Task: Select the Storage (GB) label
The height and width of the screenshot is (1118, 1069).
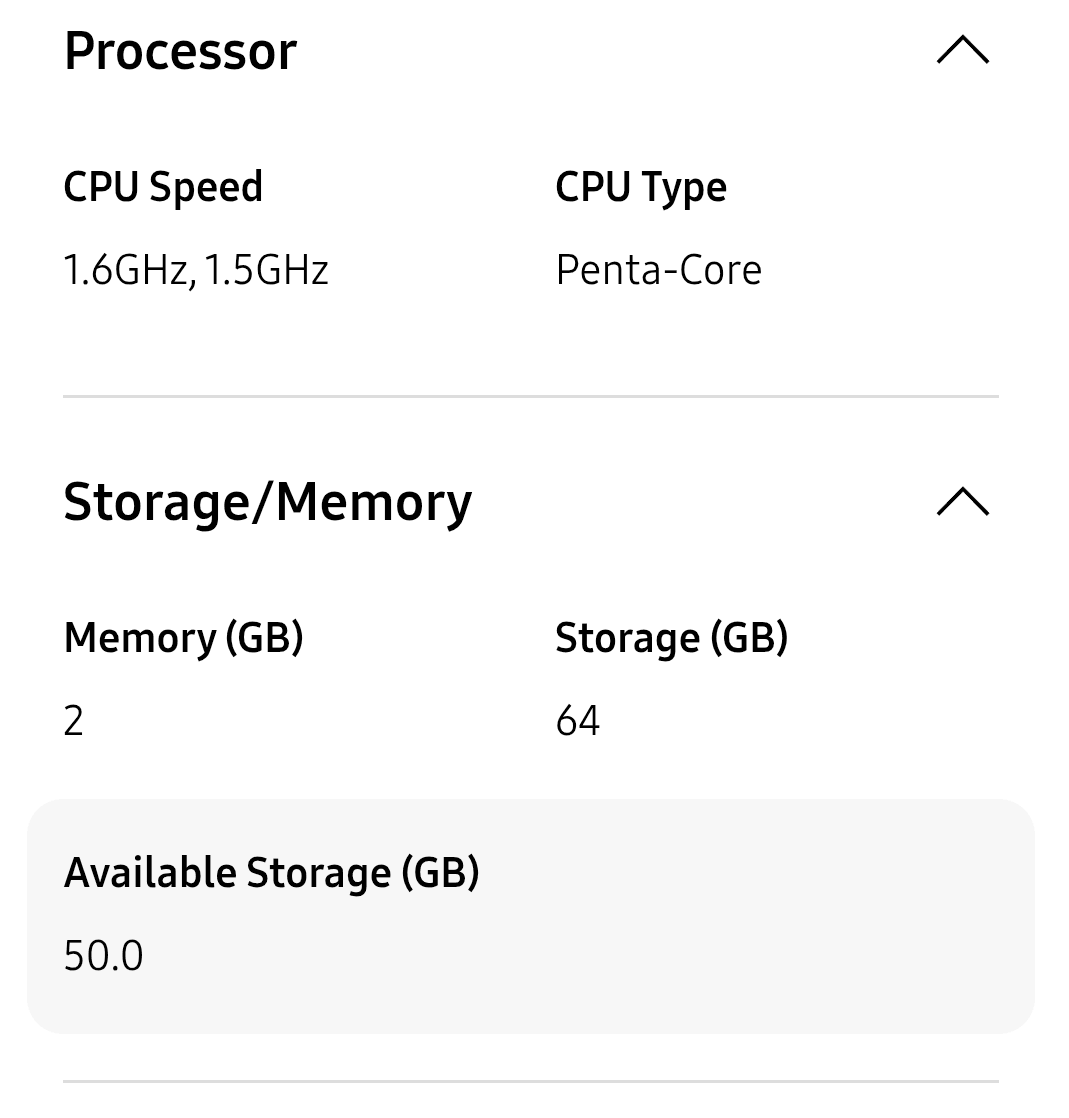Action: [x=671, y=638]
